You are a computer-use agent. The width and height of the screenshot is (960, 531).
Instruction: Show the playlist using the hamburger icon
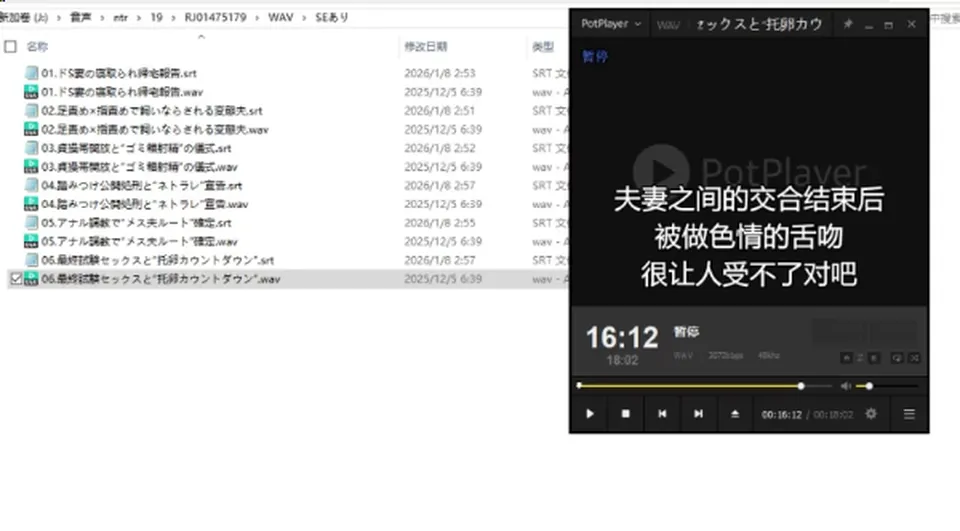(x=909, y=414)
